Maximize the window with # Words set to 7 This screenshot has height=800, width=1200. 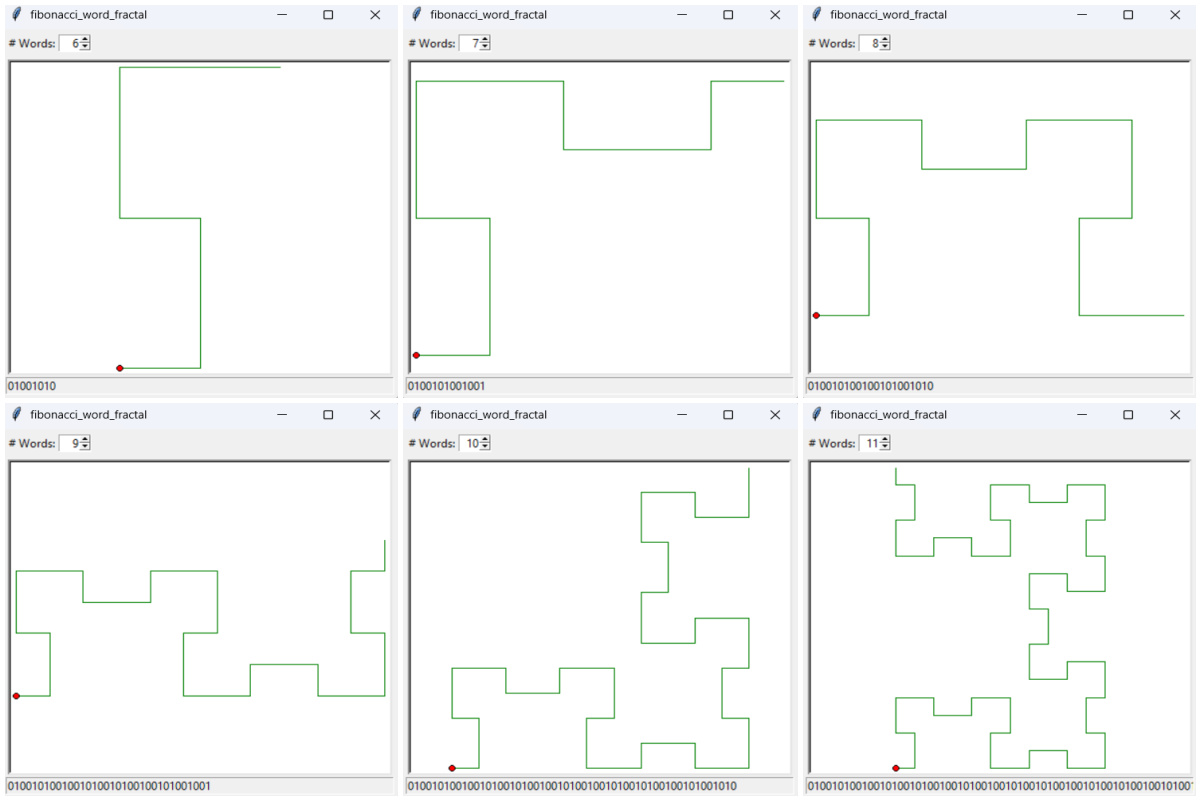pyautogui.click(x=728, y=15)
